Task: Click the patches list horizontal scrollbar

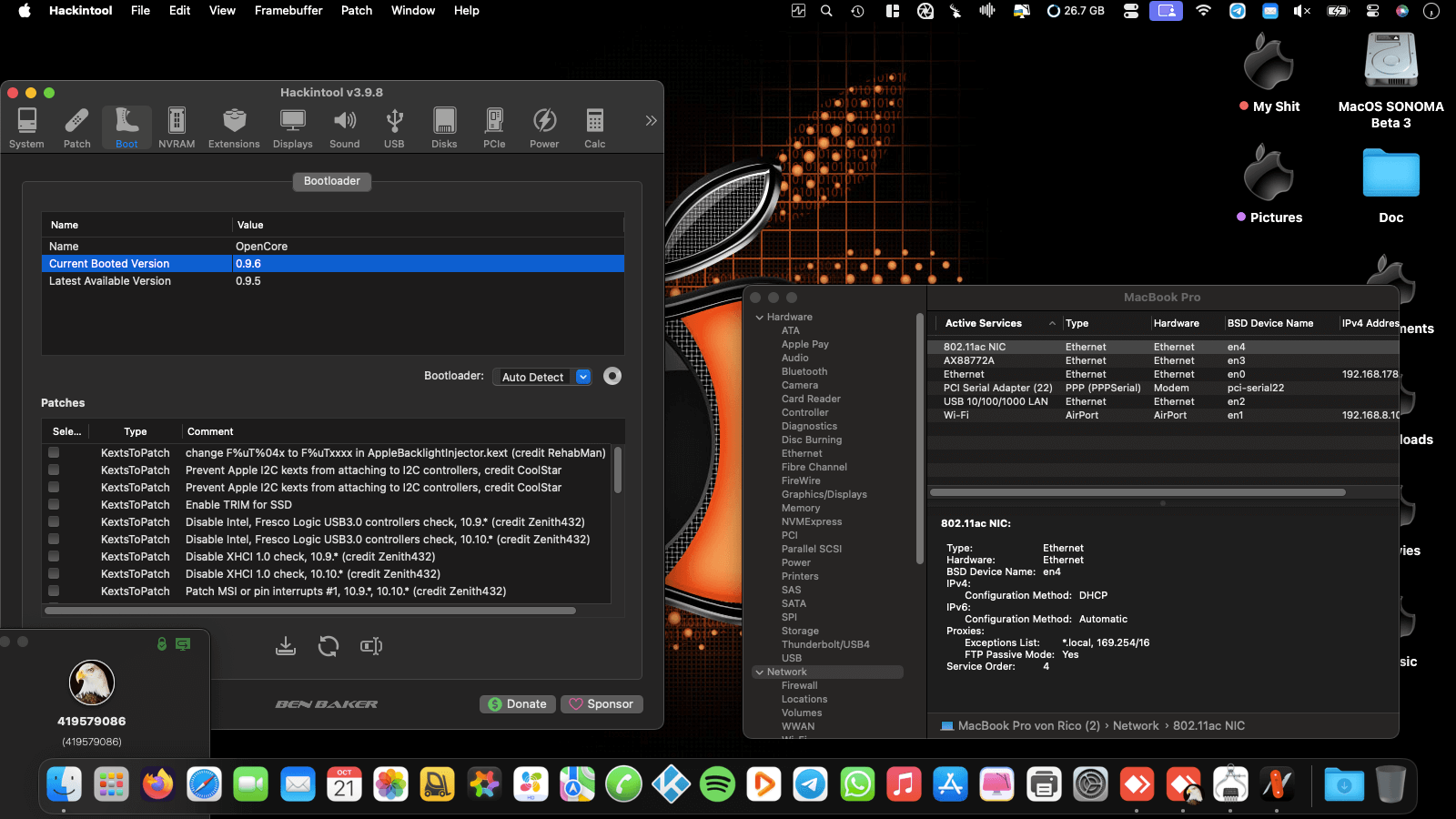Action: point(310,611)
